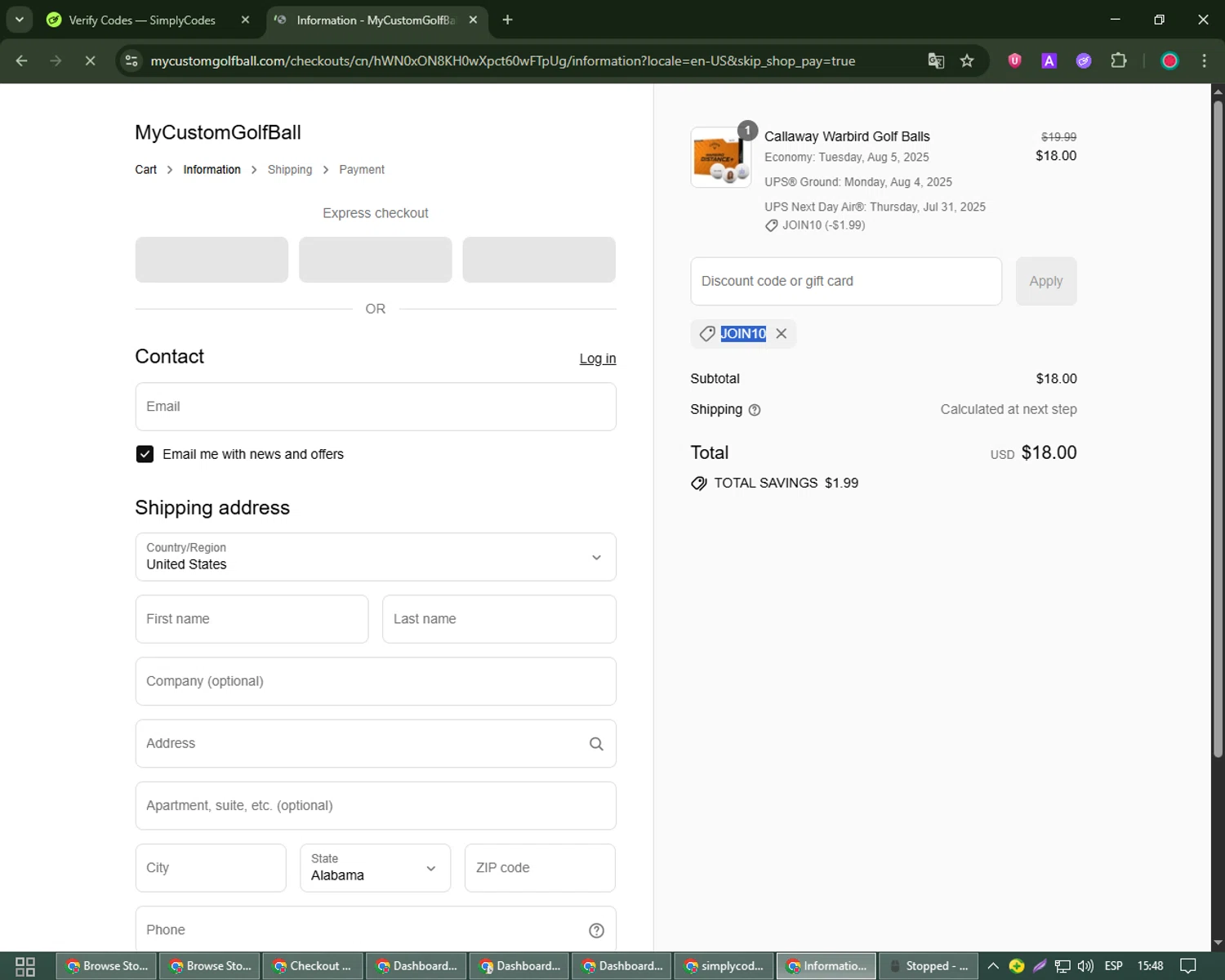
Task: Remove the JOIN10 discount code
Action: [781, 333]
